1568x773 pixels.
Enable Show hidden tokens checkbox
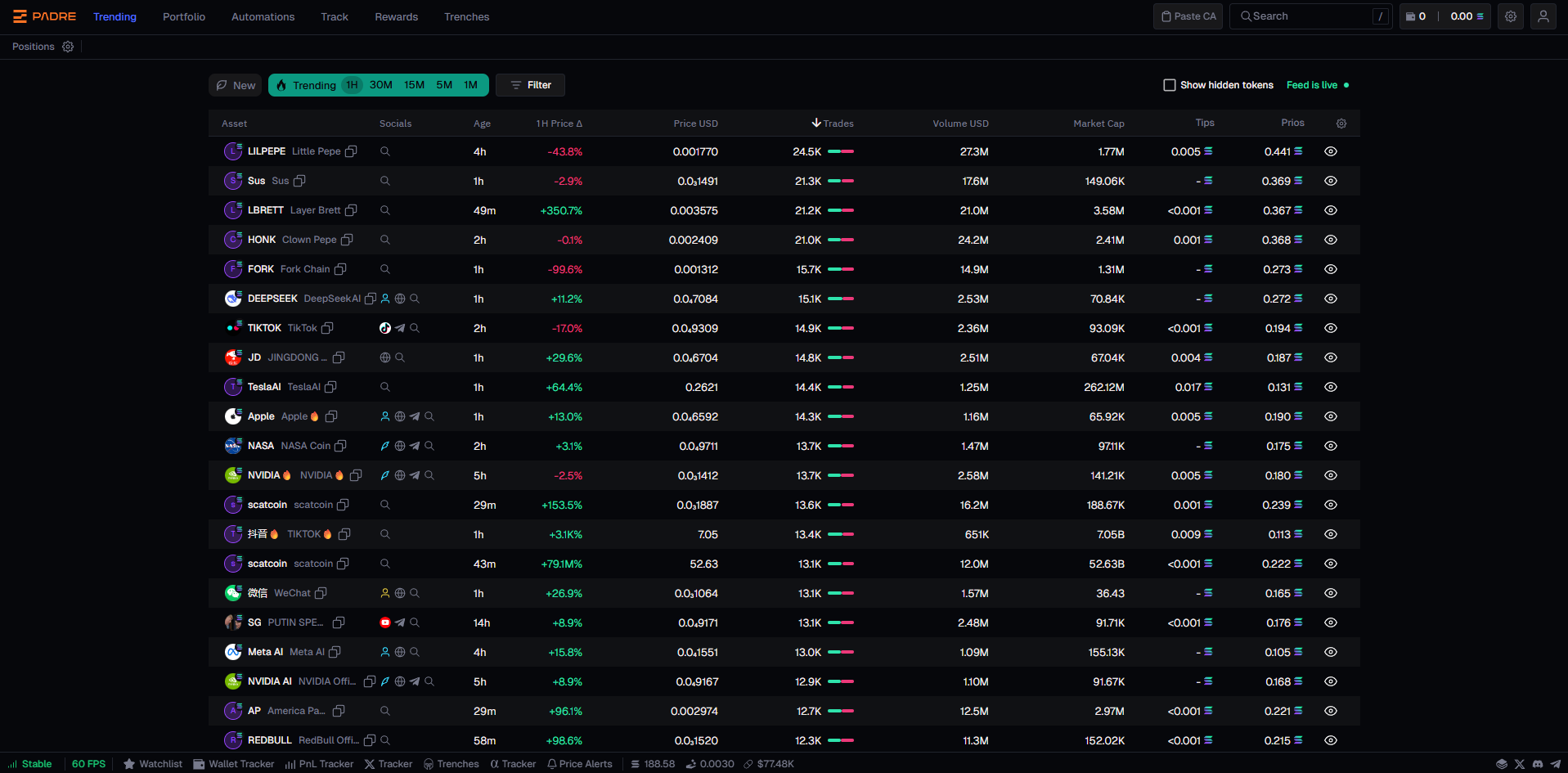click(x=1170, y=85)
